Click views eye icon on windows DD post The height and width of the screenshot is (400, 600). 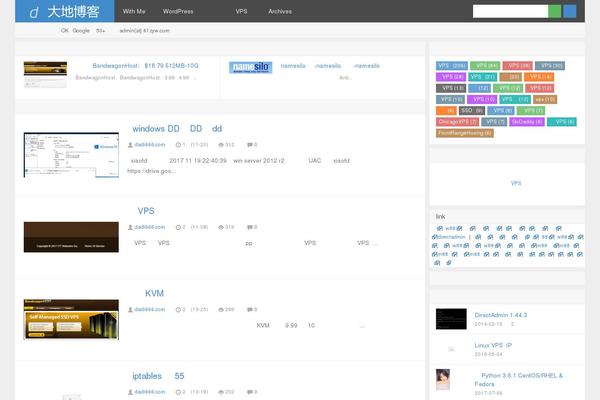(x=221, y=145)
